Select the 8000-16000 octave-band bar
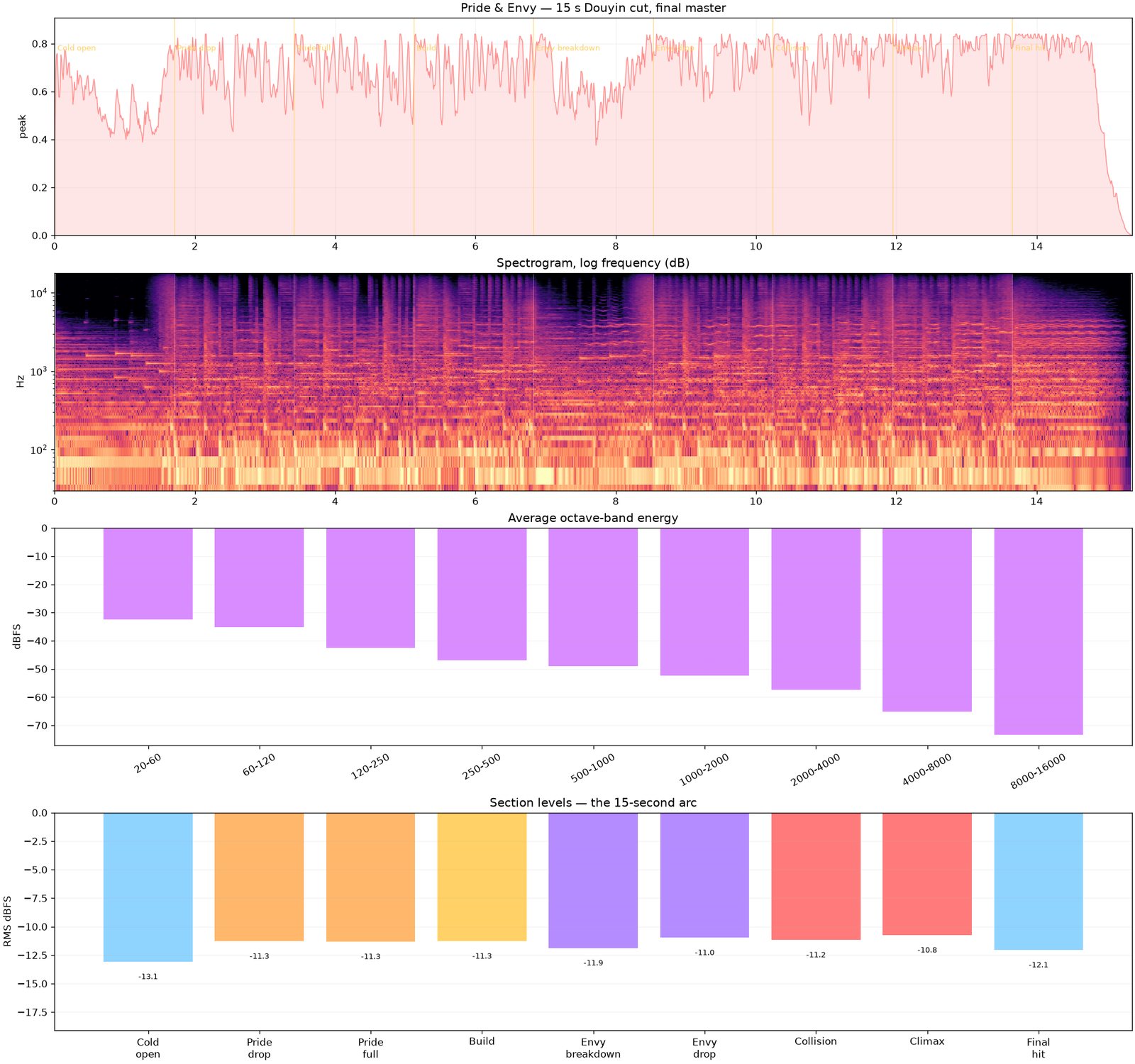This screenshot has width=1135, height=1064. click(x=1039, y=631)
